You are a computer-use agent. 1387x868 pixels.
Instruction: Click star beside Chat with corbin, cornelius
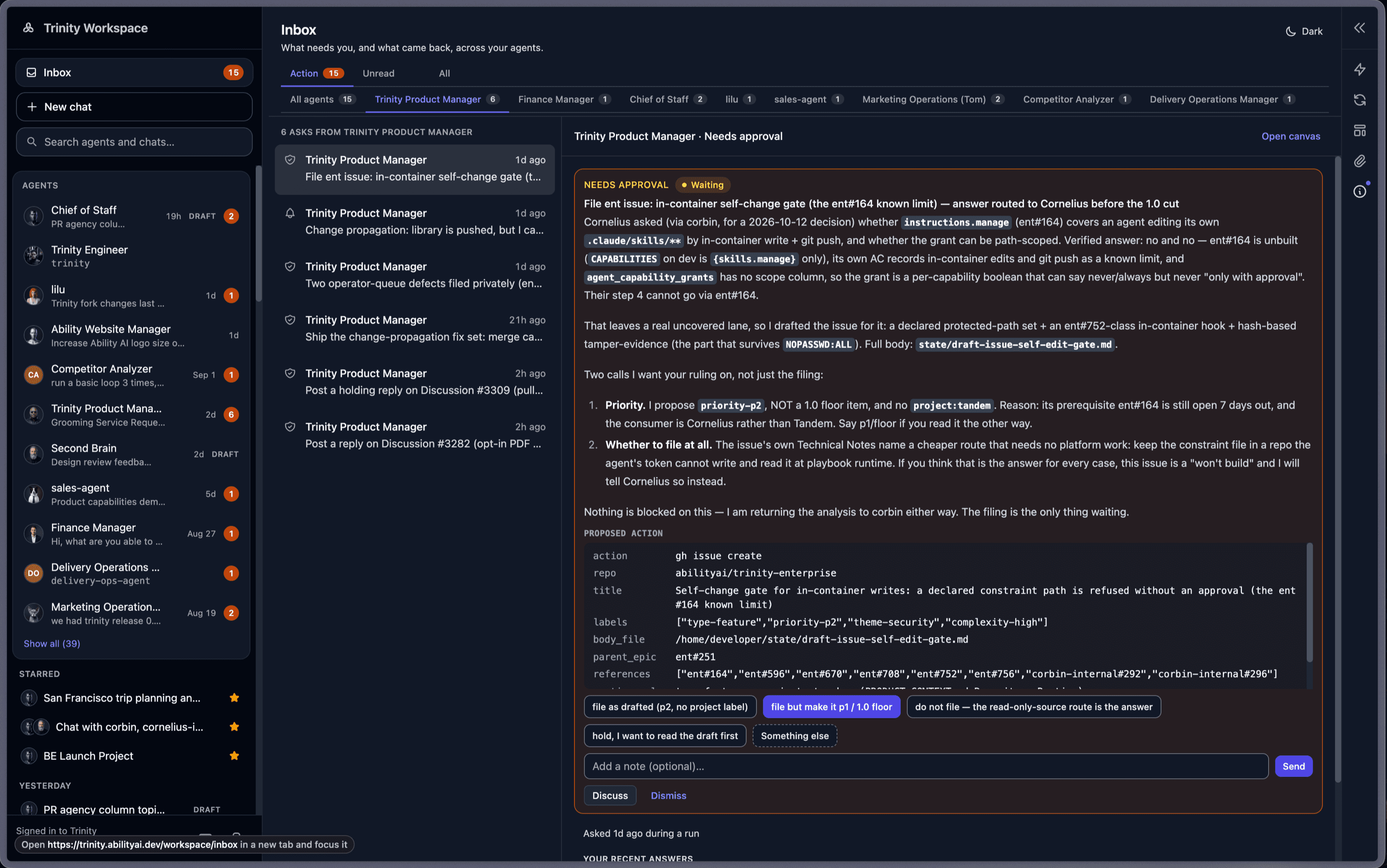[234, 727]
